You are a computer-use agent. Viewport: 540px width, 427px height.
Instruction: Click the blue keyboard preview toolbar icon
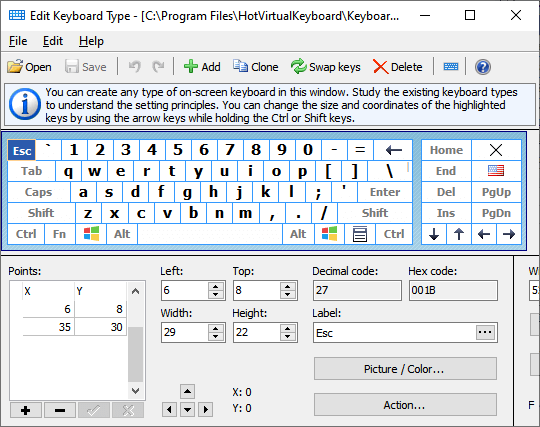(450, 66)
